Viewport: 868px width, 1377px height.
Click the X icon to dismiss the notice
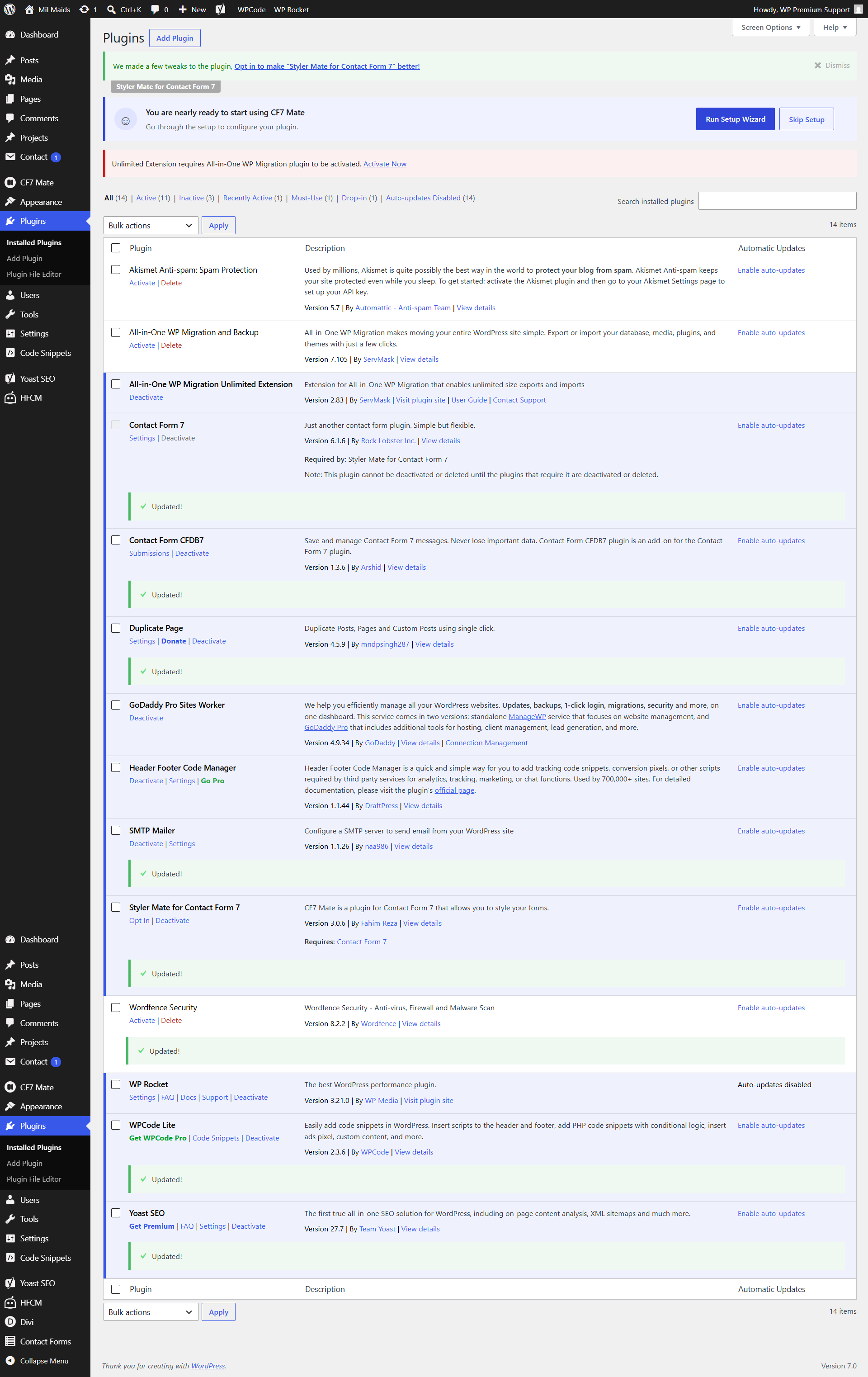[818, 65]
